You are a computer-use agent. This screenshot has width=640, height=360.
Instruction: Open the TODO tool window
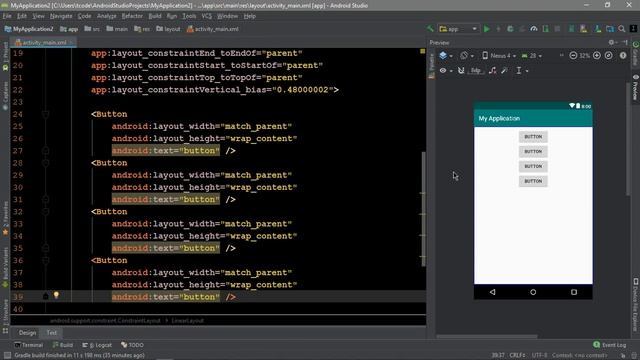point(132,345)
